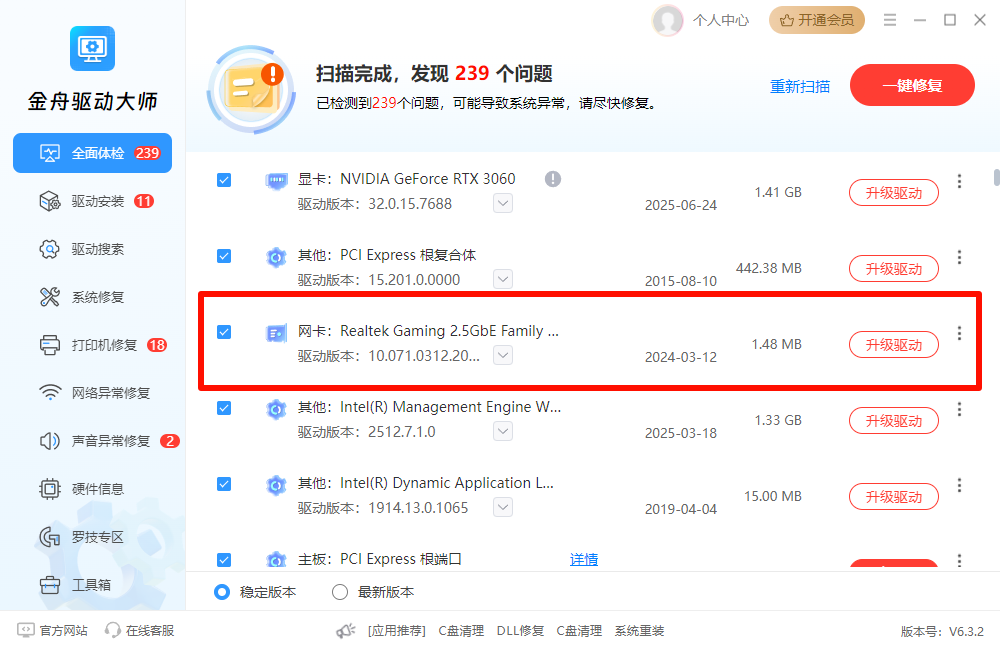
Task: Open the 驱动安装 driver install section
Action: (96, 202)
